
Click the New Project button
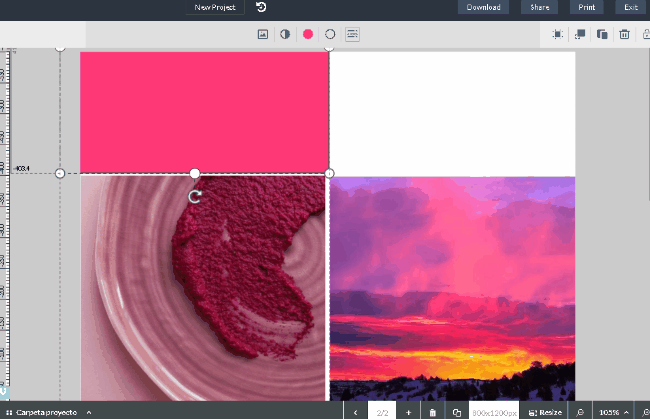coord(215,7)
